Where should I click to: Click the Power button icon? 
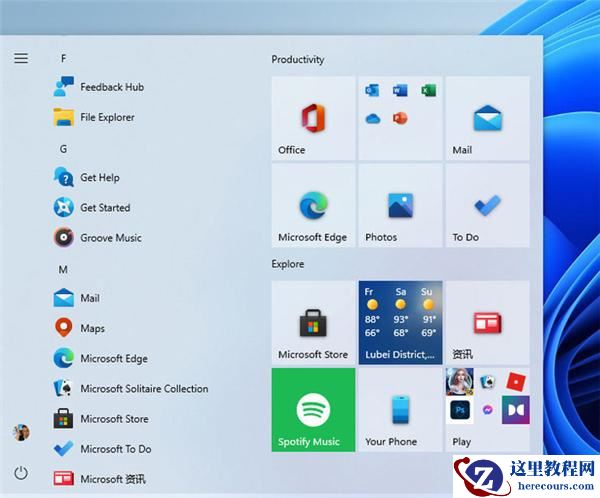[21, 473]
